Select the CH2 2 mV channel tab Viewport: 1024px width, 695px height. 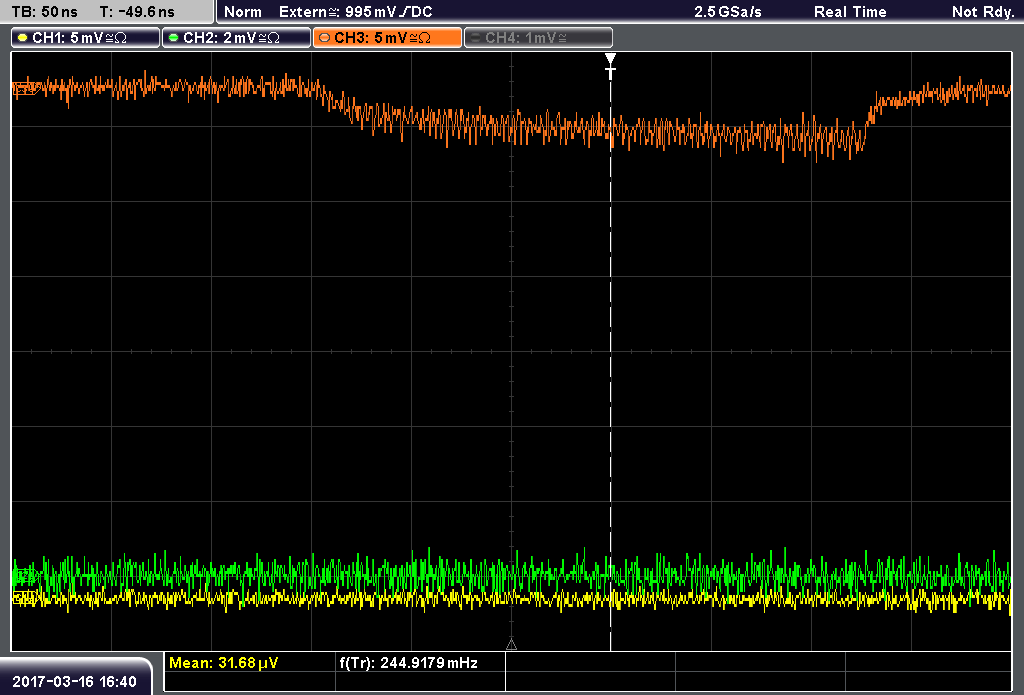(236, 38)
